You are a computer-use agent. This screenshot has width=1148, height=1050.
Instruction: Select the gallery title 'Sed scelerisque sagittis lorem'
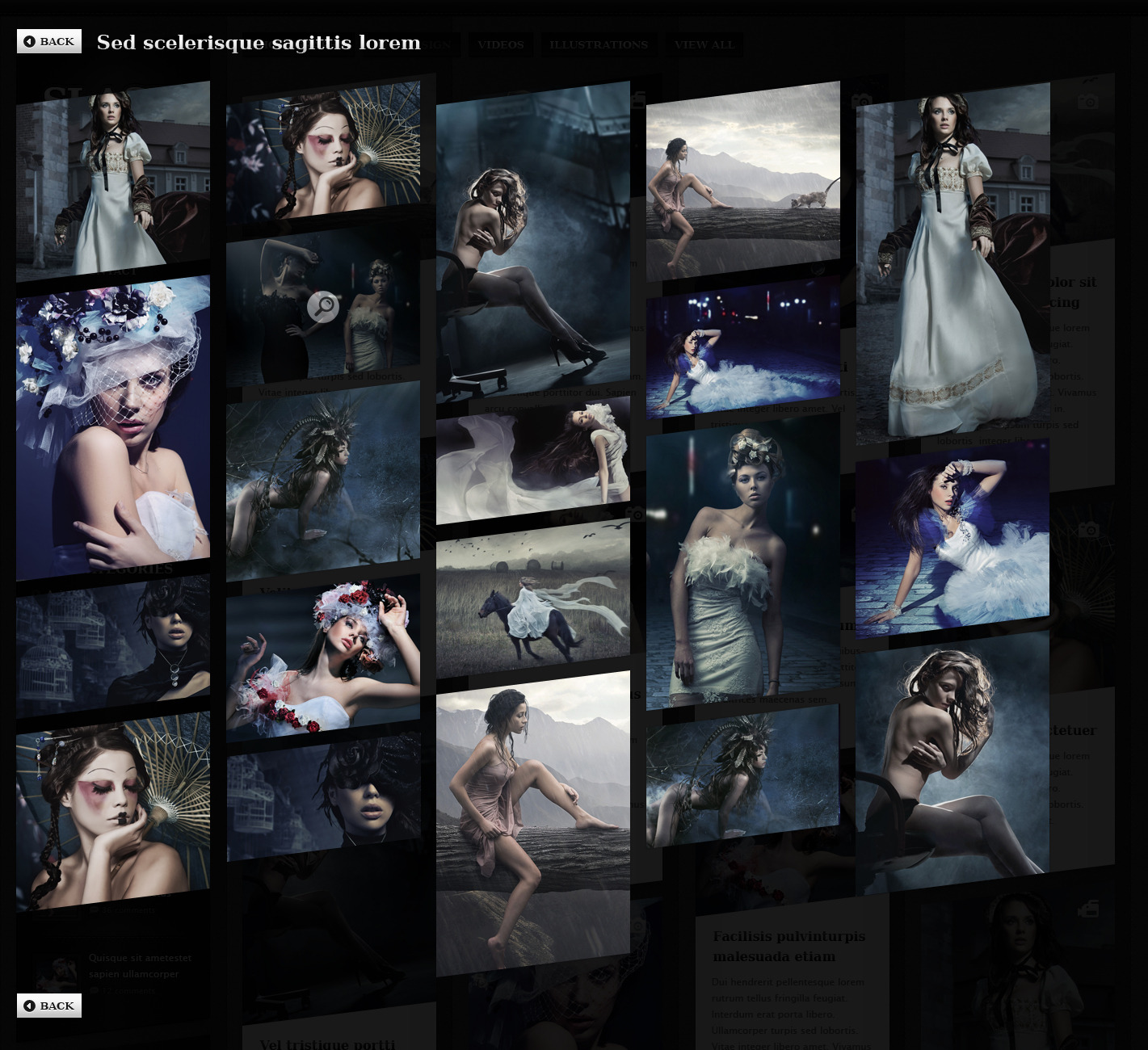click(259, 43)
